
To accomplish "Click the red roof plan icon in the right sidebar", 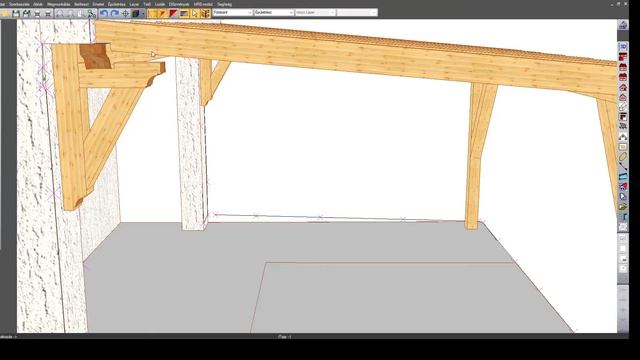I will tap(623, 57).
